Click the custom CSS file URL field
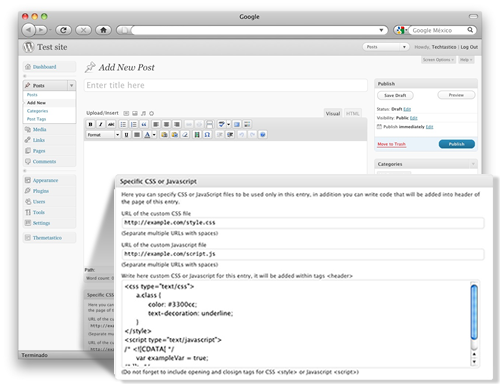This screenshot has height=384, width=500. point(303,223)
